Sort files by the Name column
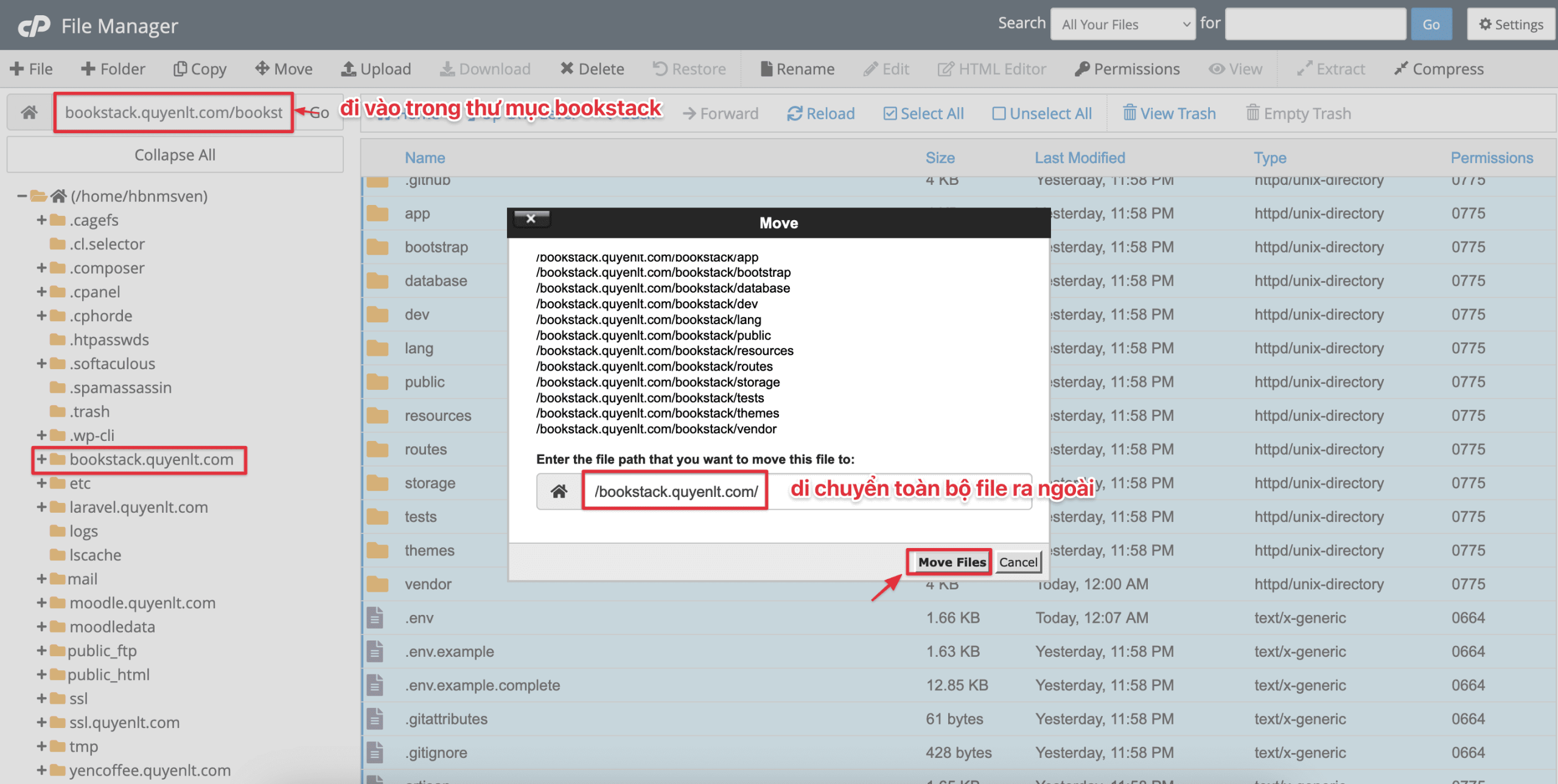This screenshot has width=1558, height=784. pos(425,158)
